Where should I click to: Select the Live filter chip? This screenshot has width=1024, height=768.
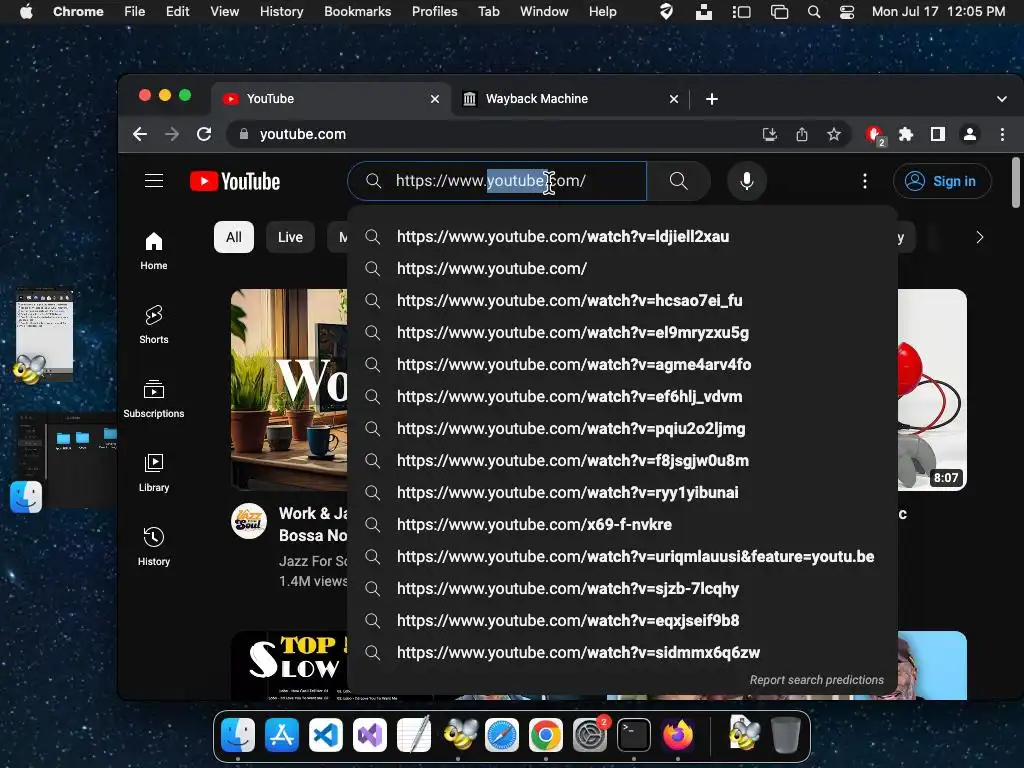[x=290, y=237]
